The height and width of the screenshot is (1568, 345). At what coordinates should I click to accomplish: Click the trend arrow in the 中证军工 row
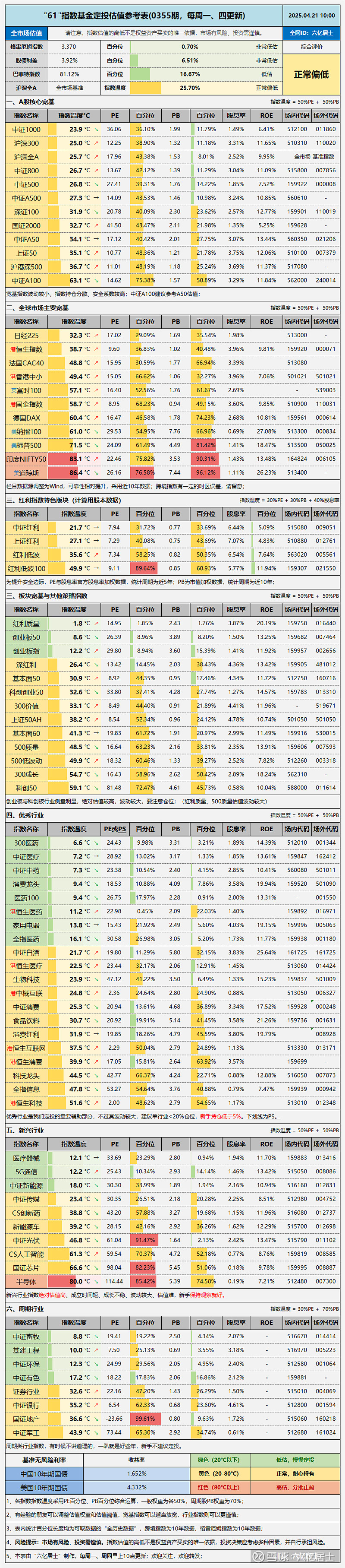96,1432
